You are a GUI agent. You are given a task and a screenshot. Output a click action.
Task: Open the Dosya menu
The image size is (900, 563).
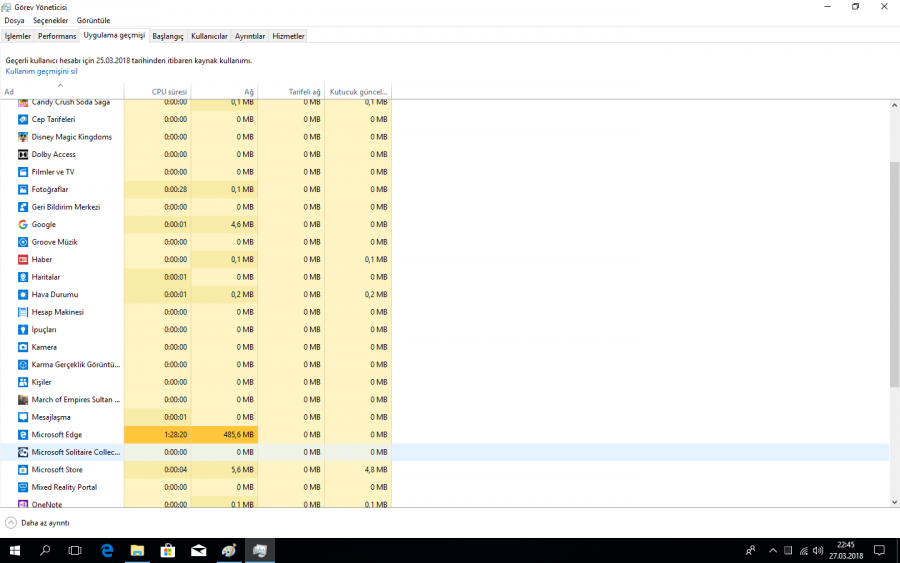(x=14, y=21)
